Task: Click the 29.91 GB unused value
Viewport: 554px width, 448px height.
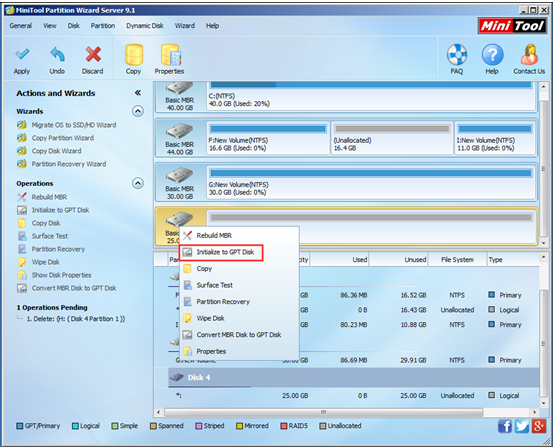Action: 413,360
